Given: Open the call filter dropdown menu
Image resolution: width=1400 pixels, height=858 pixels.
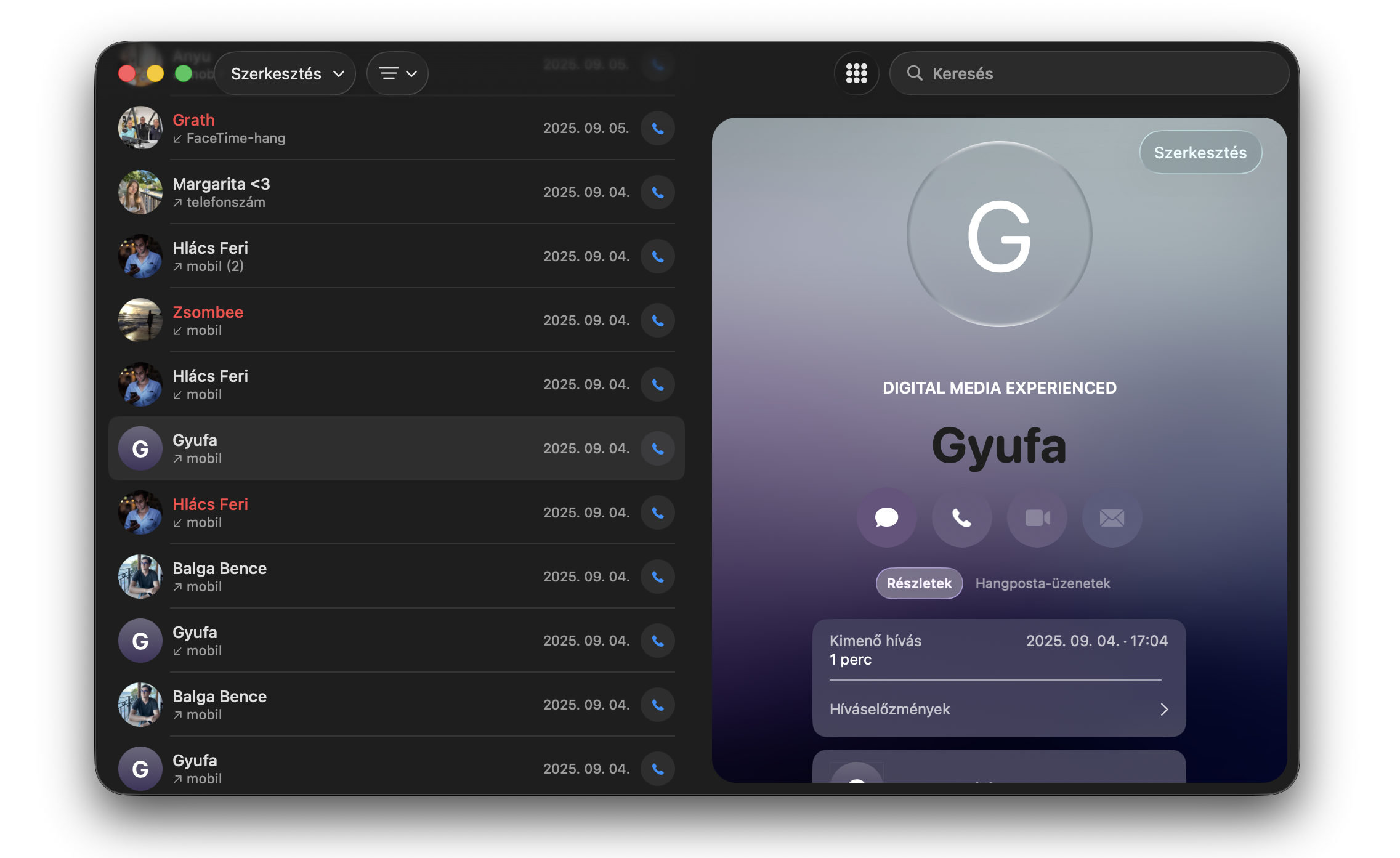Looking at the screenshot, I should click(x=397, y=73).
